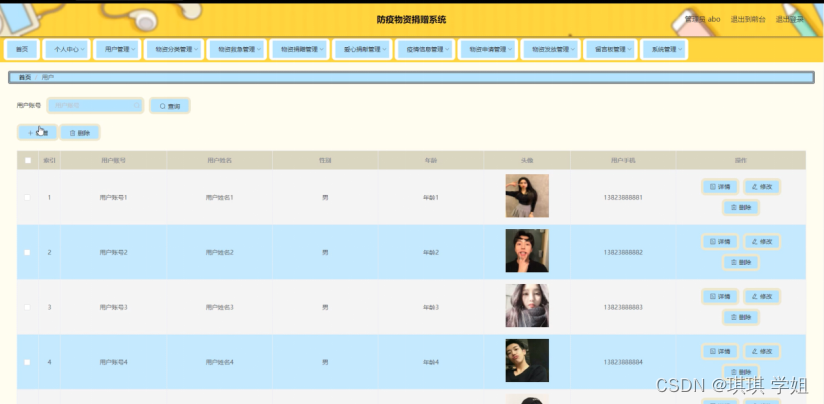Expand the 物资捐赠管理 dropdown menu

(299, 49)
